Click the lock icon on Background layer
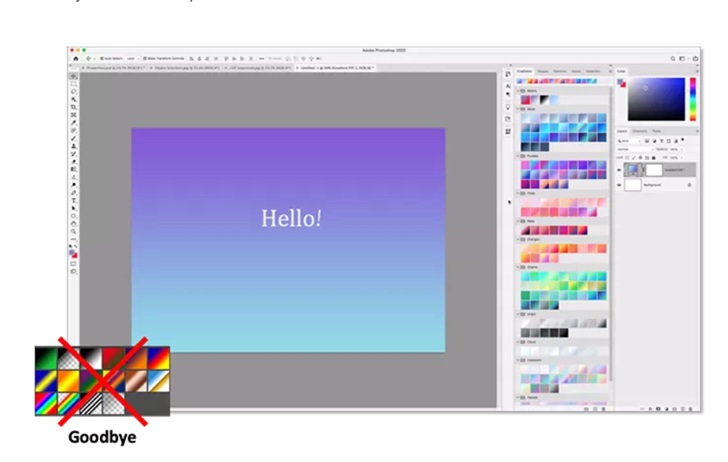Viewport: 728px width, 462px height. tap(689, 185)
